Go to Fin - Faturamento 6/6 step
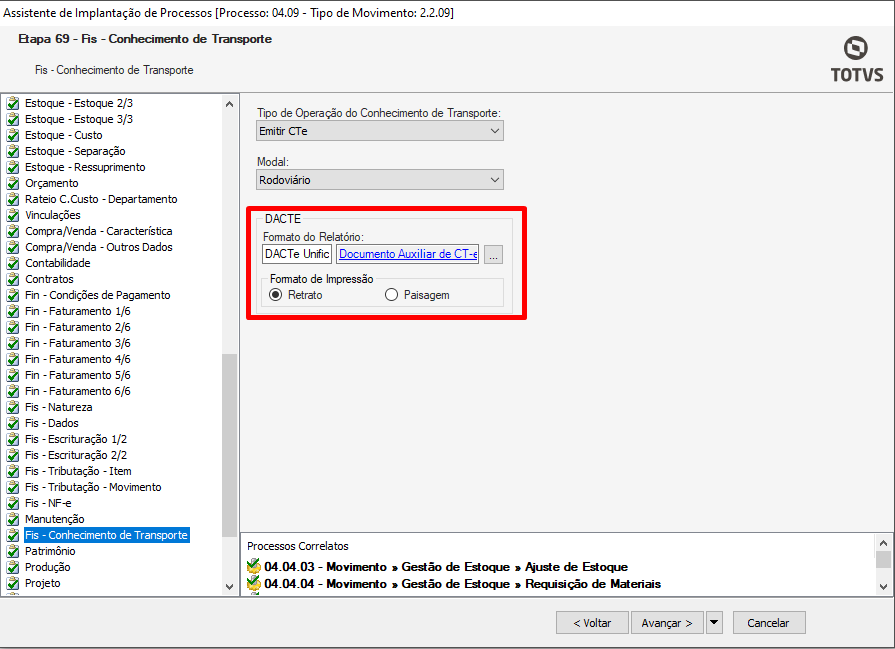 (x=78, y=391)
